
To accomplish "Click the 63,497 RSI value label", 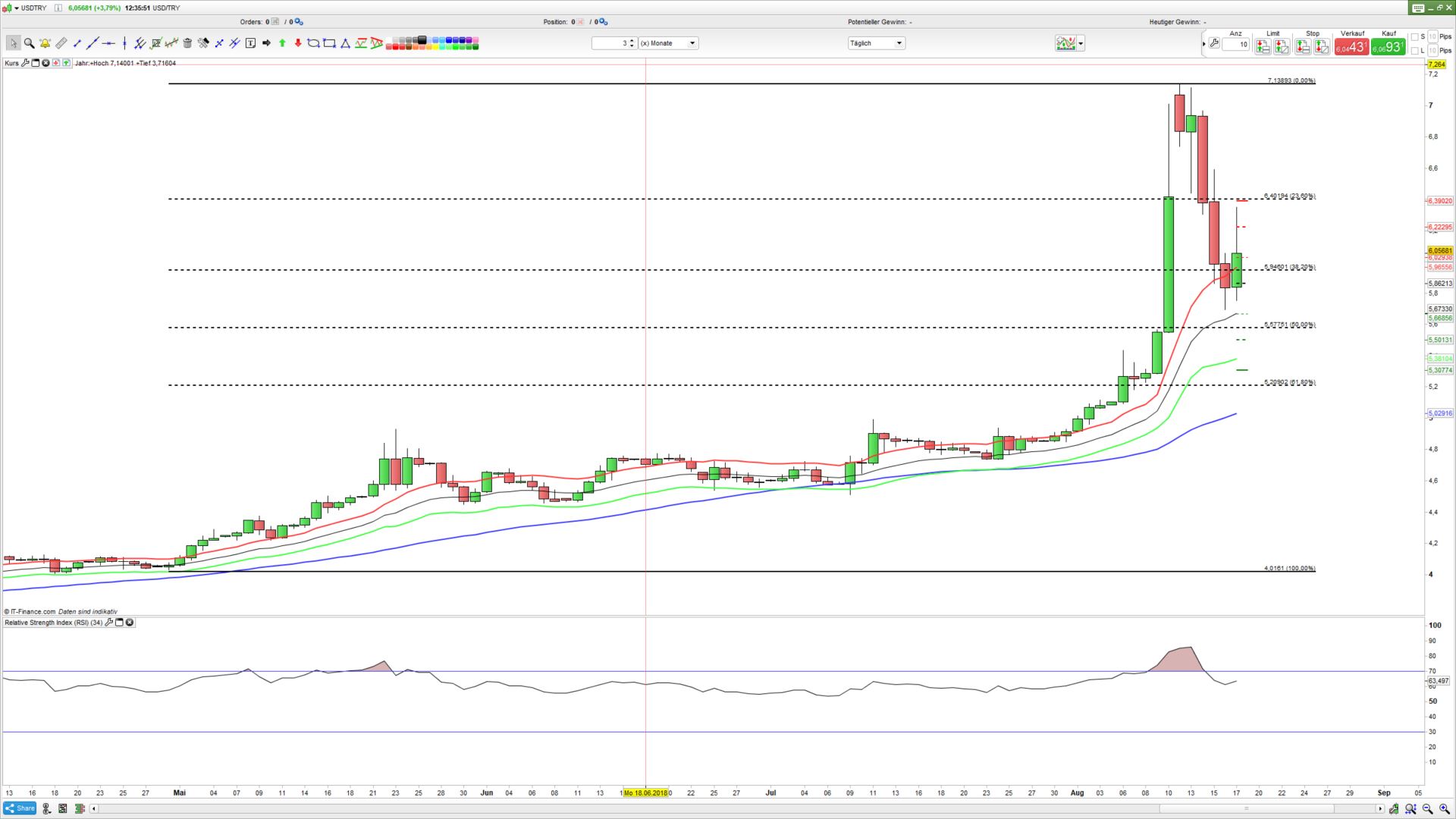I will pos(1439,681).
